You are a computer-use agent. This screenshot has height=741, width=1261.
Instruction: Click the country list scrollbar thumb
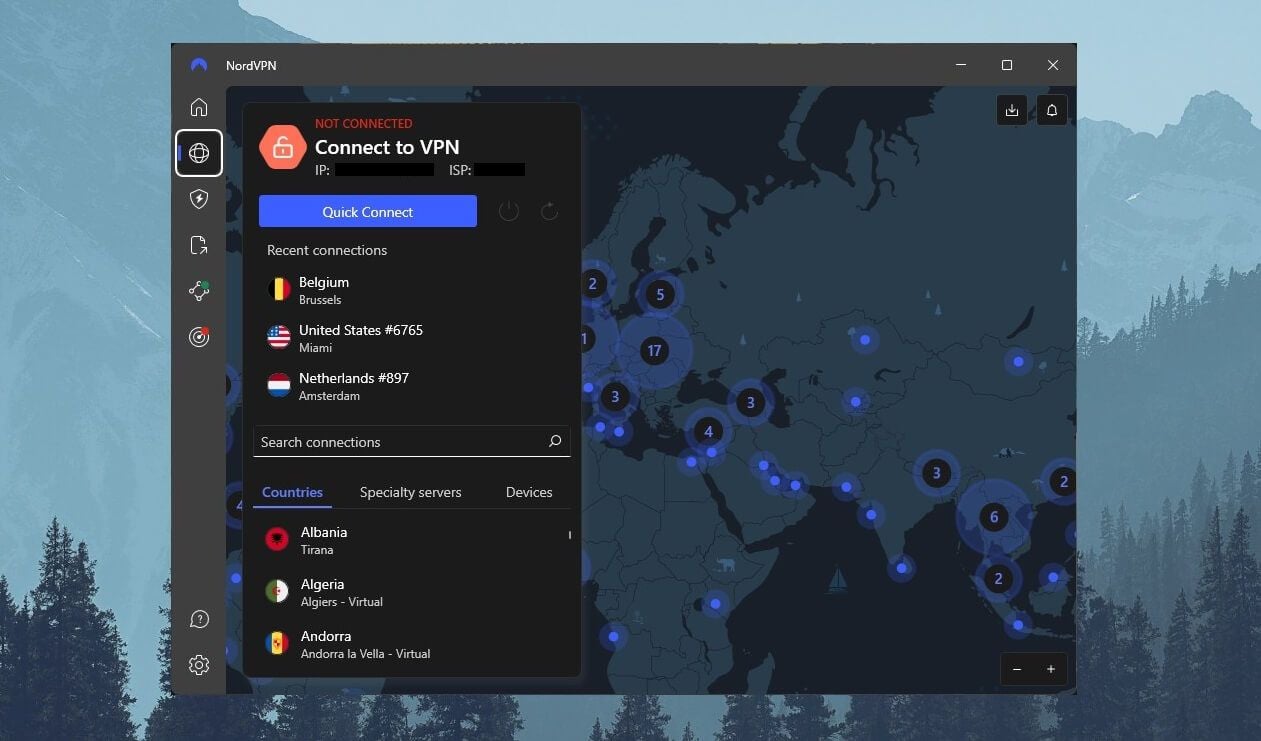tap(570, 535)
